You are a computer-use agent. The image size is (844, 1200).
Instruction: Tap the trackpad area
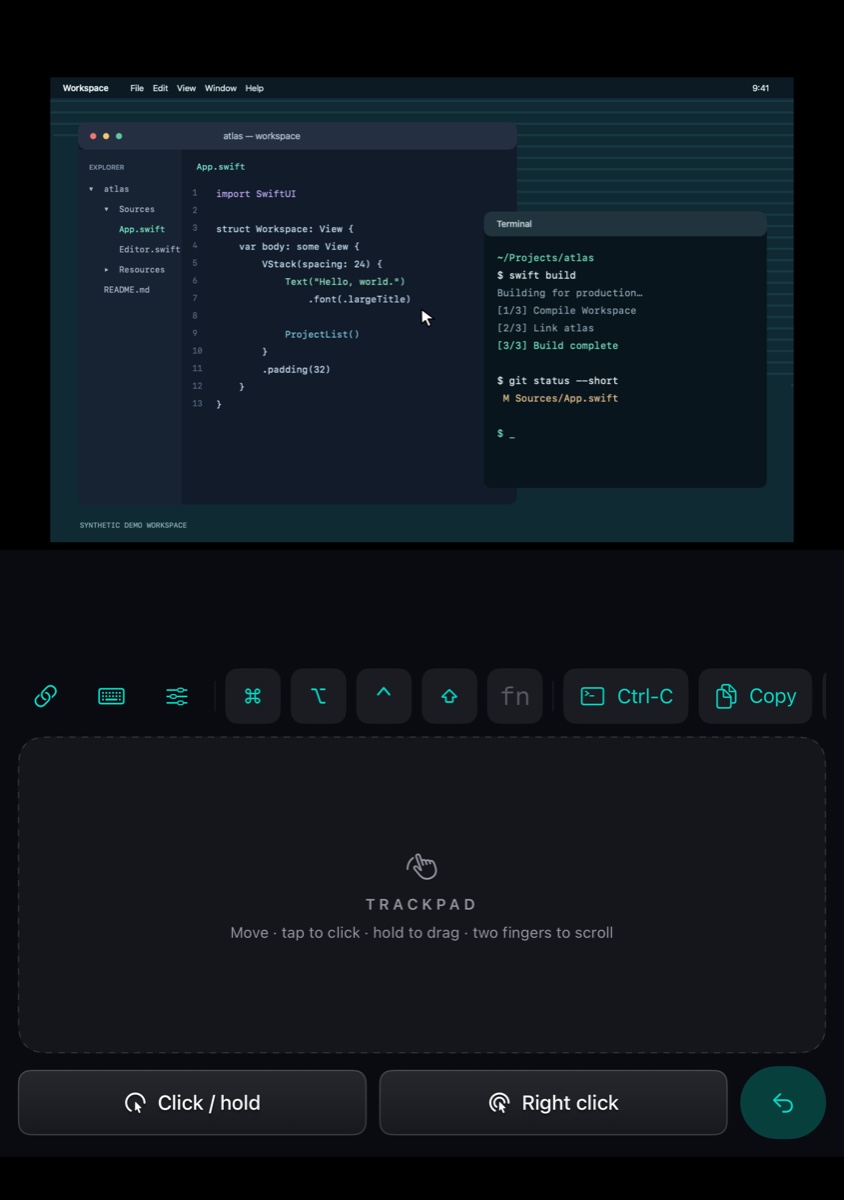(422, 895)
